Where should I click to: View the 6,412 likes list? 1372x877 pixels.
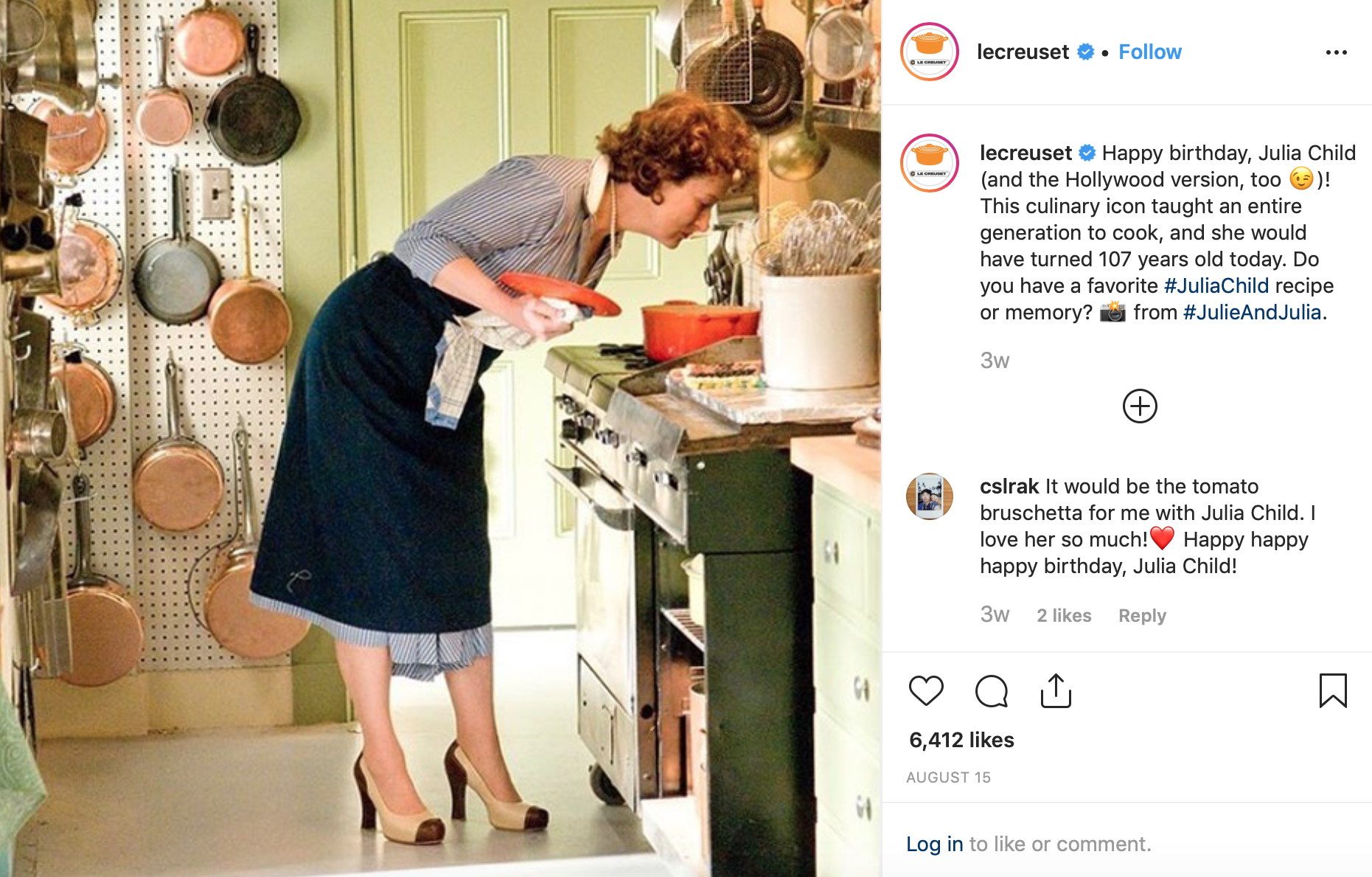click(961, 740)
